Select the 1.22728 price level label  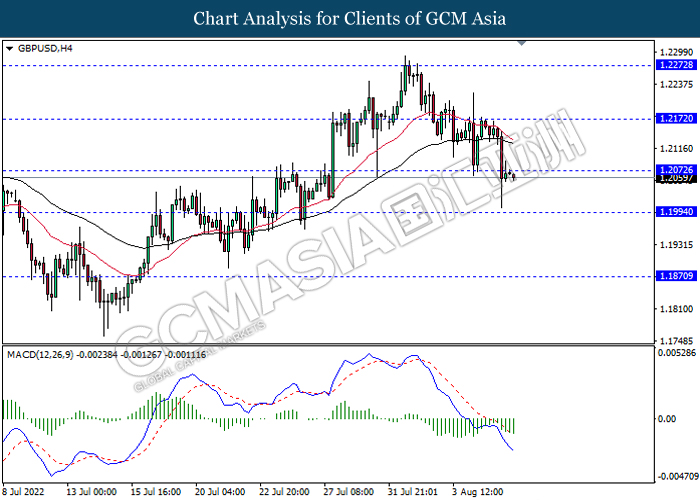677,65
